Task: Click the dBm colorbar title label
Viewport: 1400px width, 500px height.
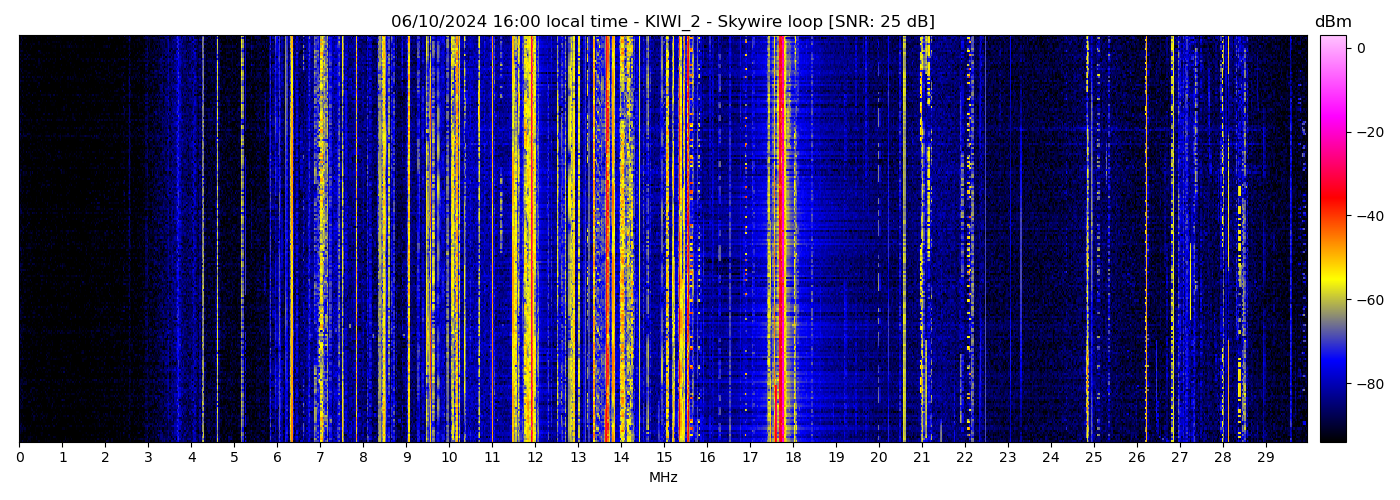Action: click(x=1332, y=22)
